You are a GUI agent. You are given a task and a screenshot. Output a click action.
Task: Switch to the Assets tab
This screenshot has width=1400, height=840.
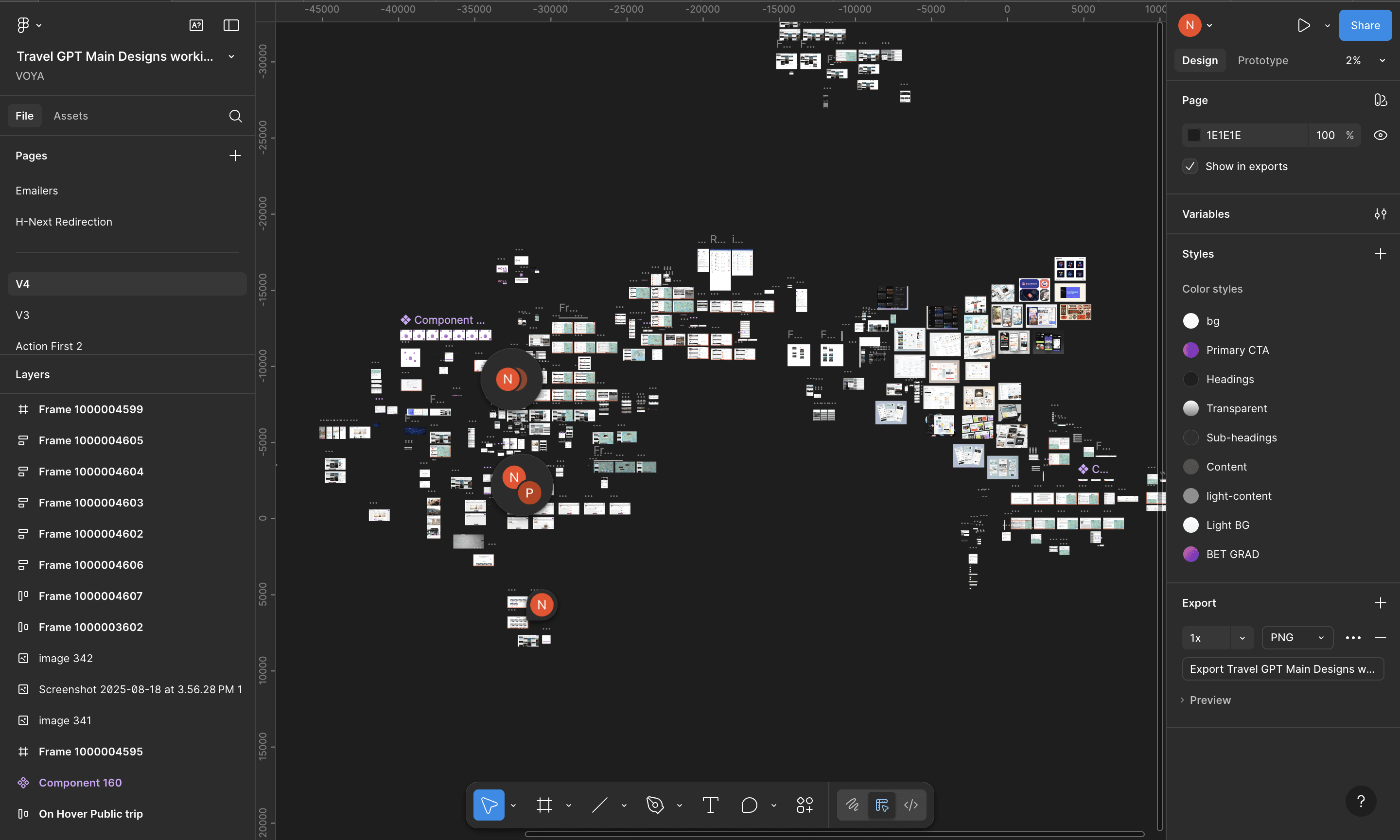[71, 116]
